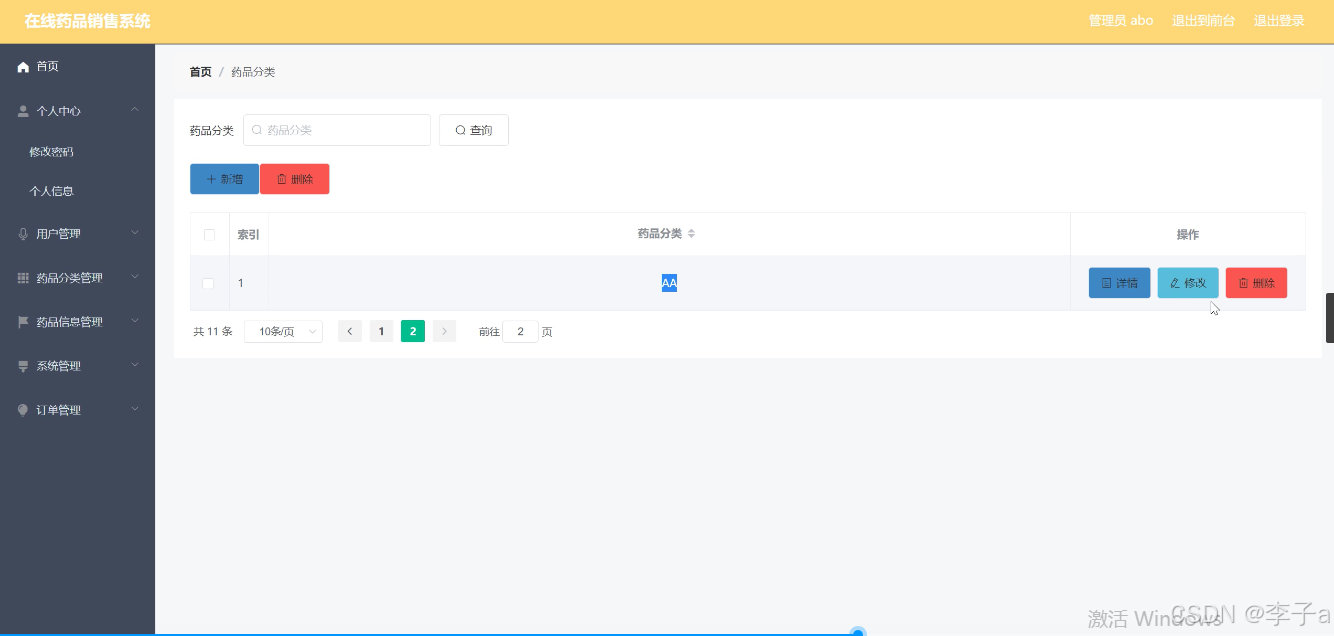
Task: Click the icon beside 系统管理
Action: coord(23,366)
